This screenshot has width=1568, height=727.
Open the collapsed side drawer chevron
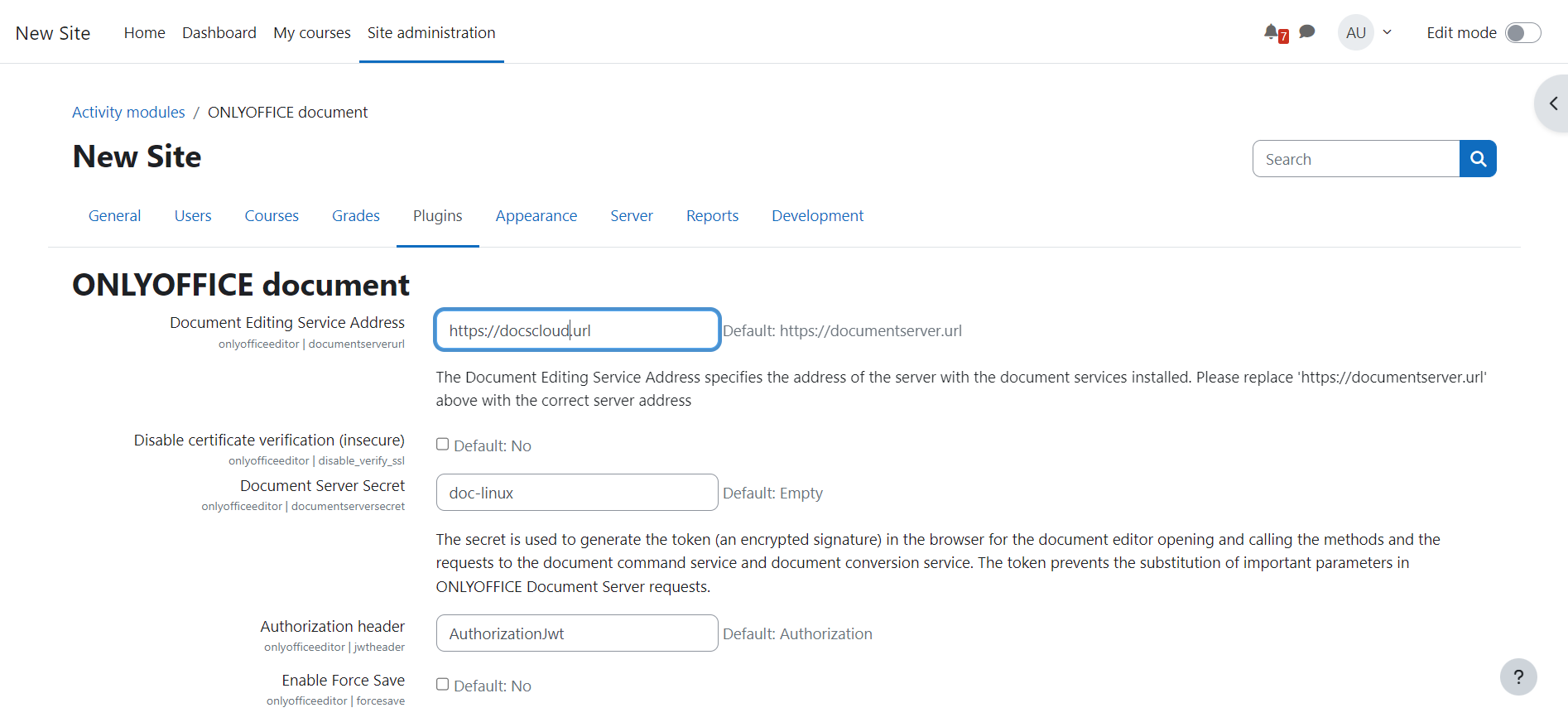pyautogui.click(x=1553, y=104)
